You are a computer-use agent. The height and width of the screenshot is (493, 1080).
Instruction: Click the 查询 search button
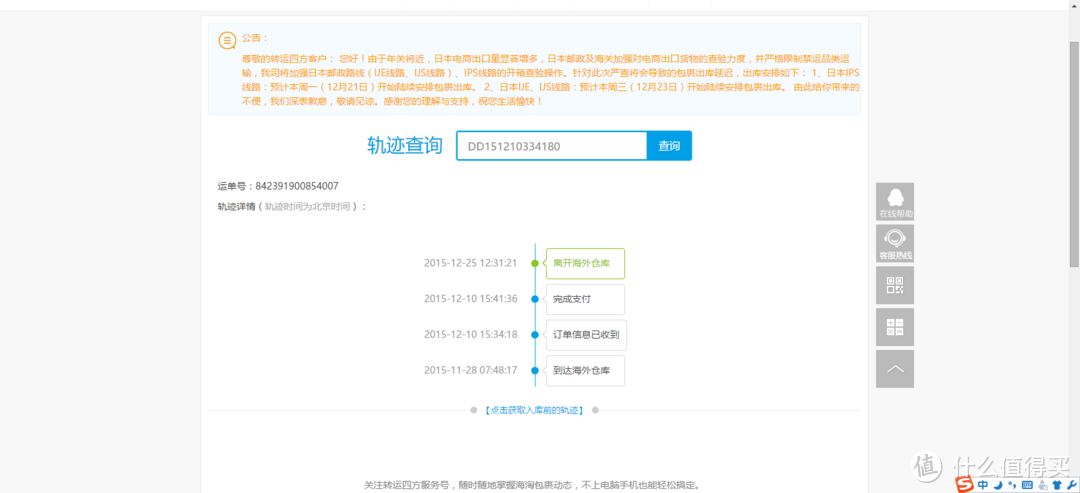[669, 146]
